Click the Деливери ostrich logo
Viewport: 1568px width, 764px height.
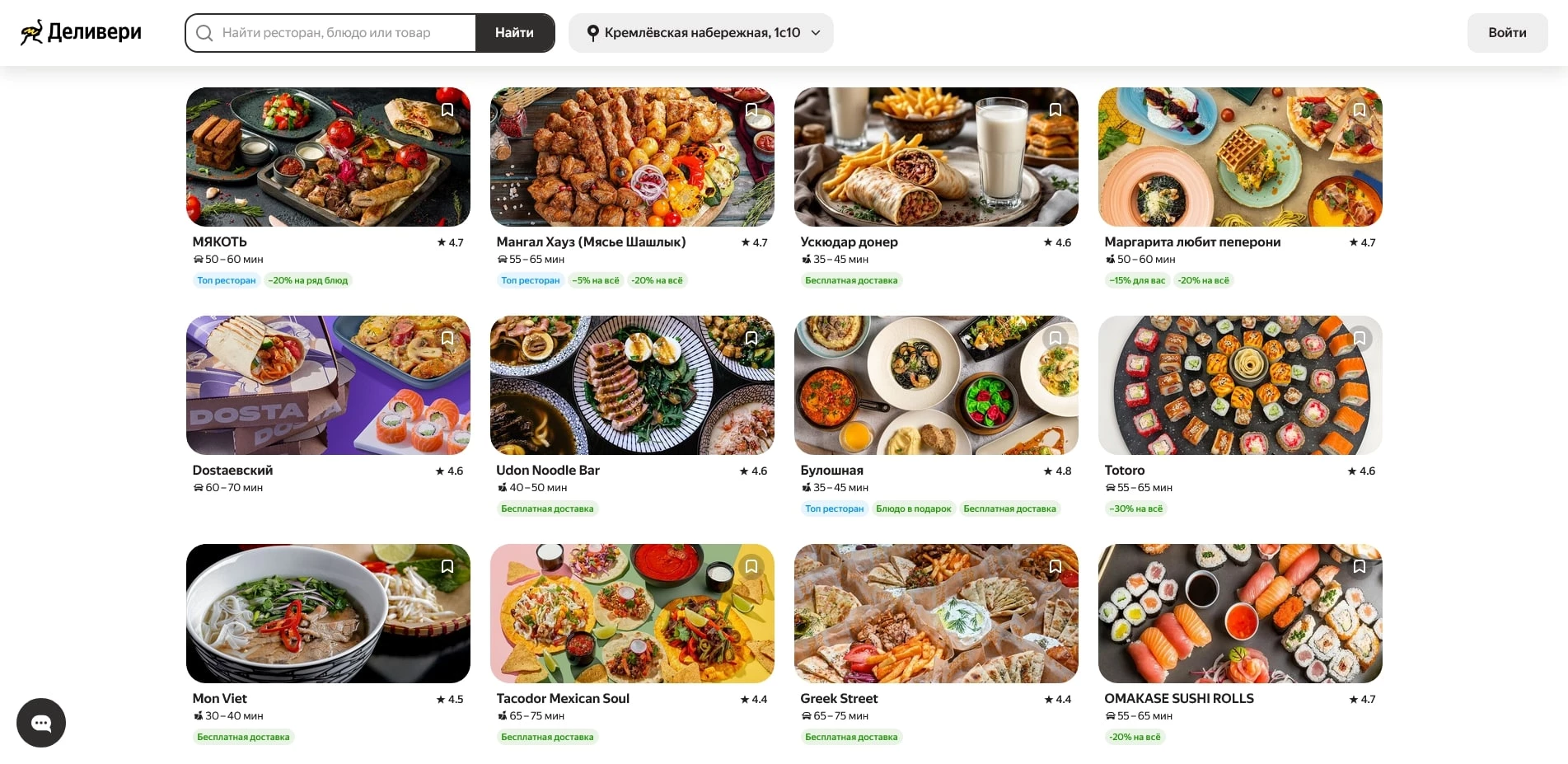(x=33, y=32)
